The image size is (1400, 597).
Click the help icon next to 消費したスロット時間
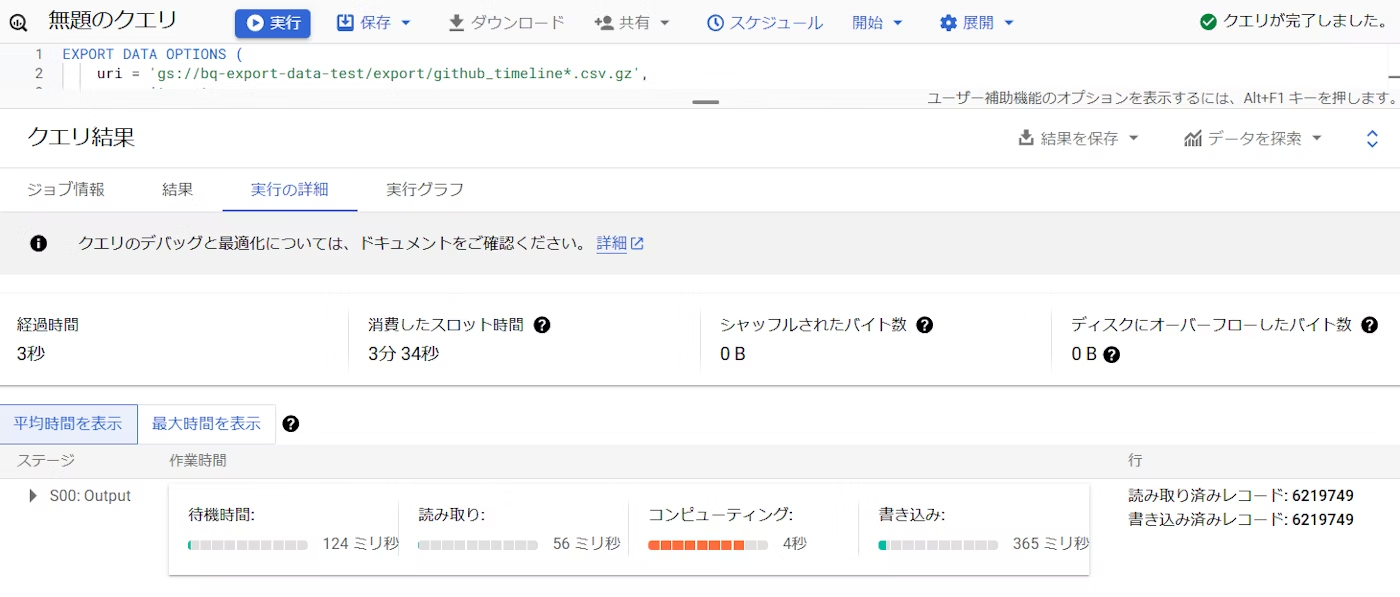pos(540,324)
